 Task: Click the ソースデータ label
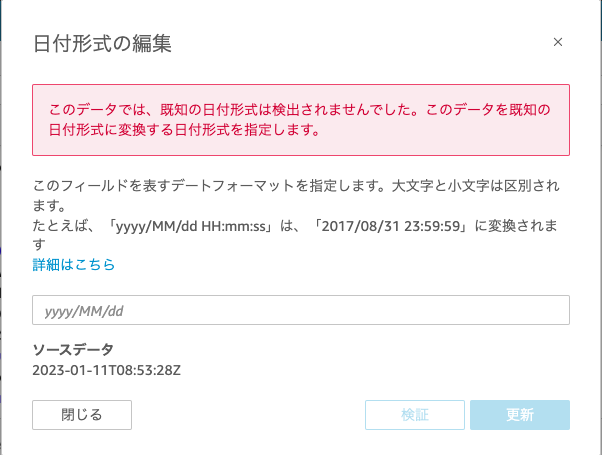pos(73,350)
